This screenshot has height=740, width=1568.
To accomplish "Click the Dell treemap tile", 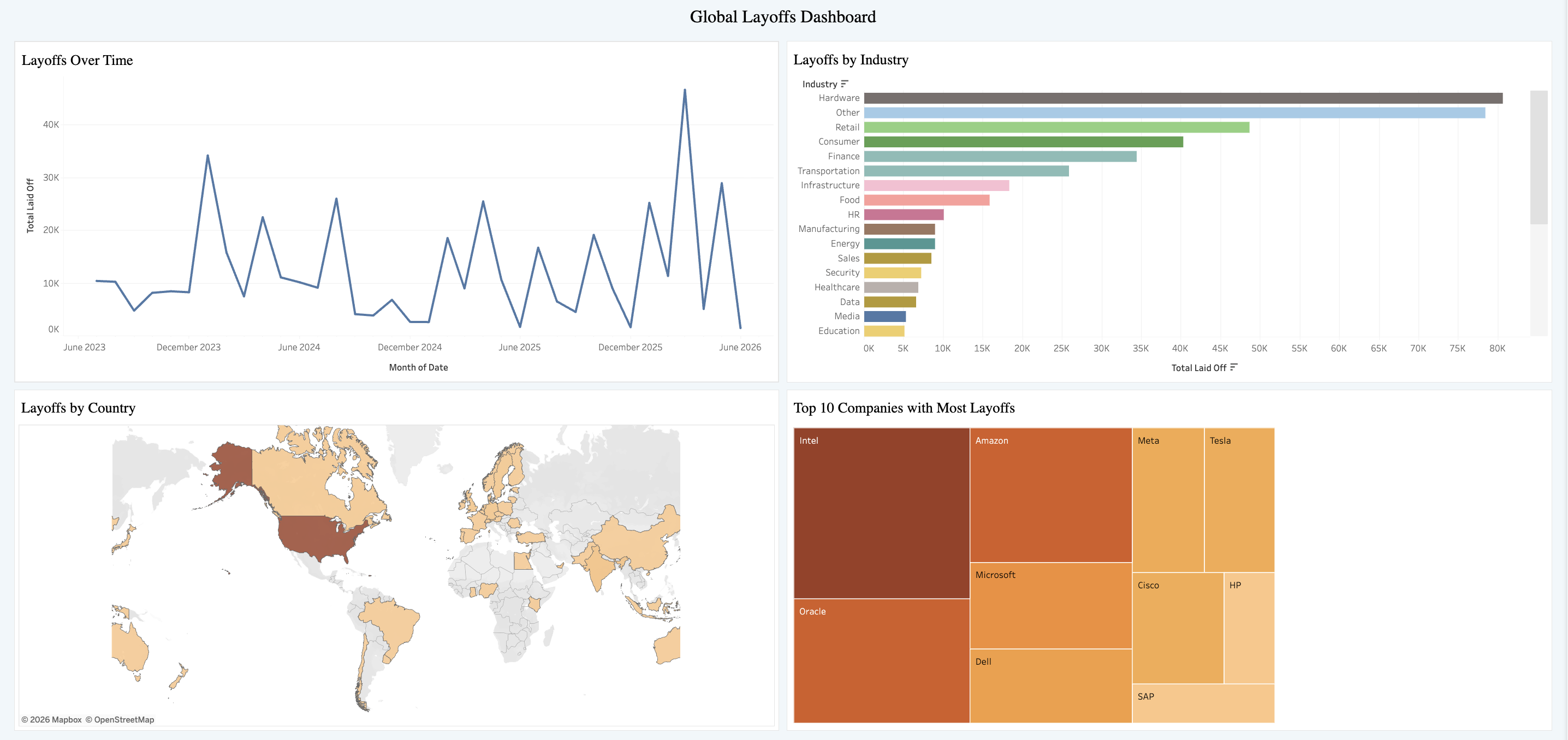I will pos(1050,686).
